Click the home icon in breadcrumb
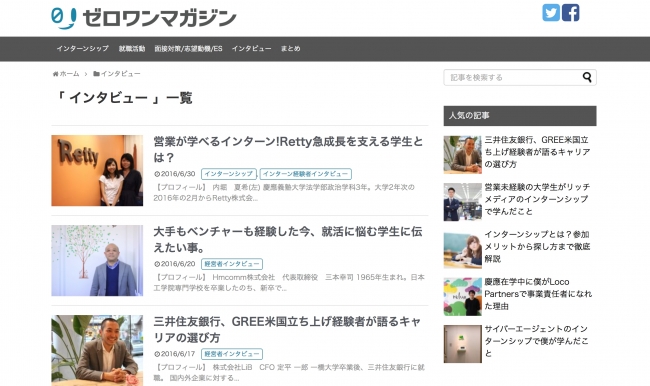Viewport: 650px width, 386px height. point(55,74)
